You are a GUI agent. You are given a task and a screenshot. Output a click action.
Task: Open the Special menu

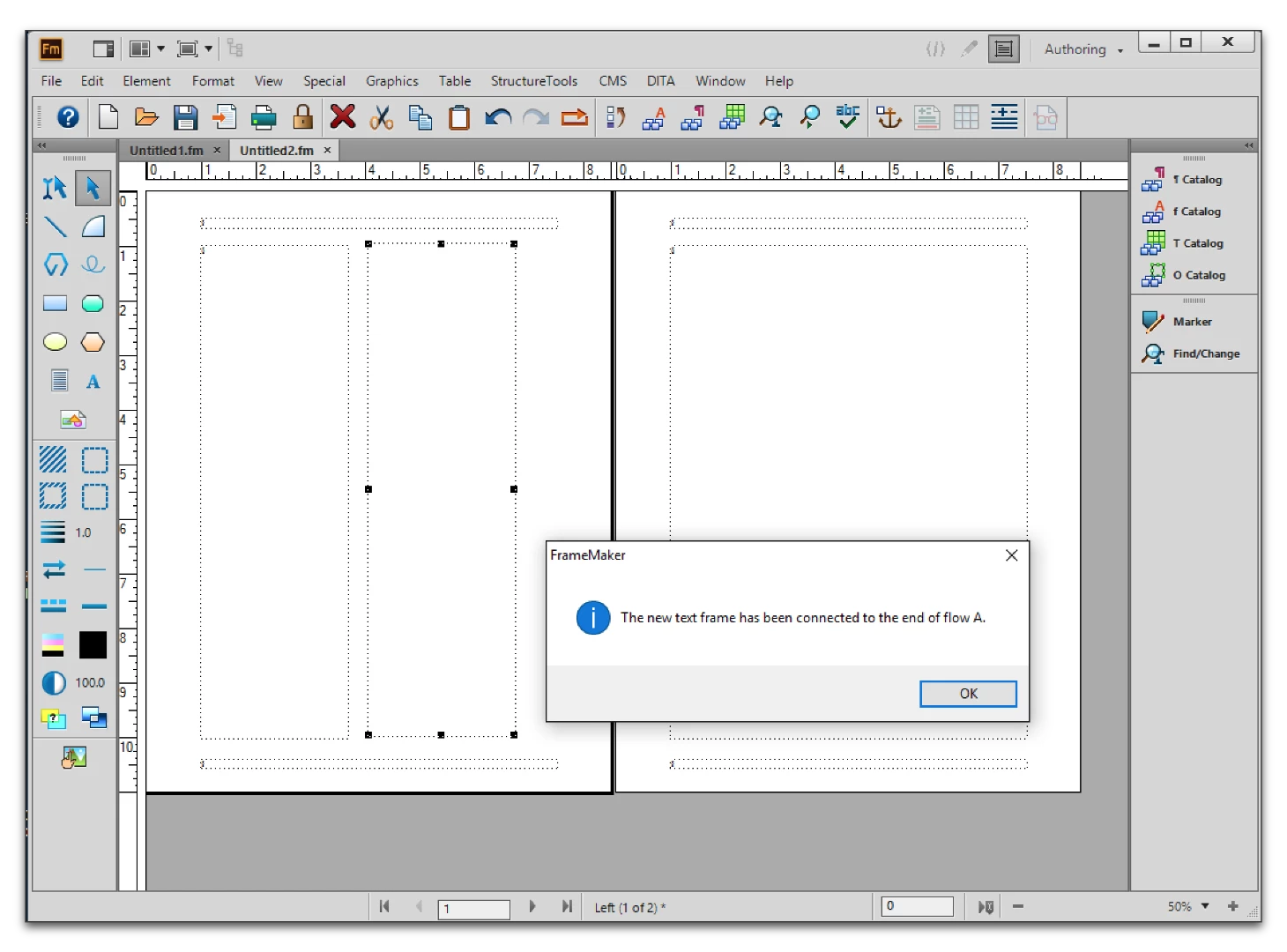coord(324,81)
